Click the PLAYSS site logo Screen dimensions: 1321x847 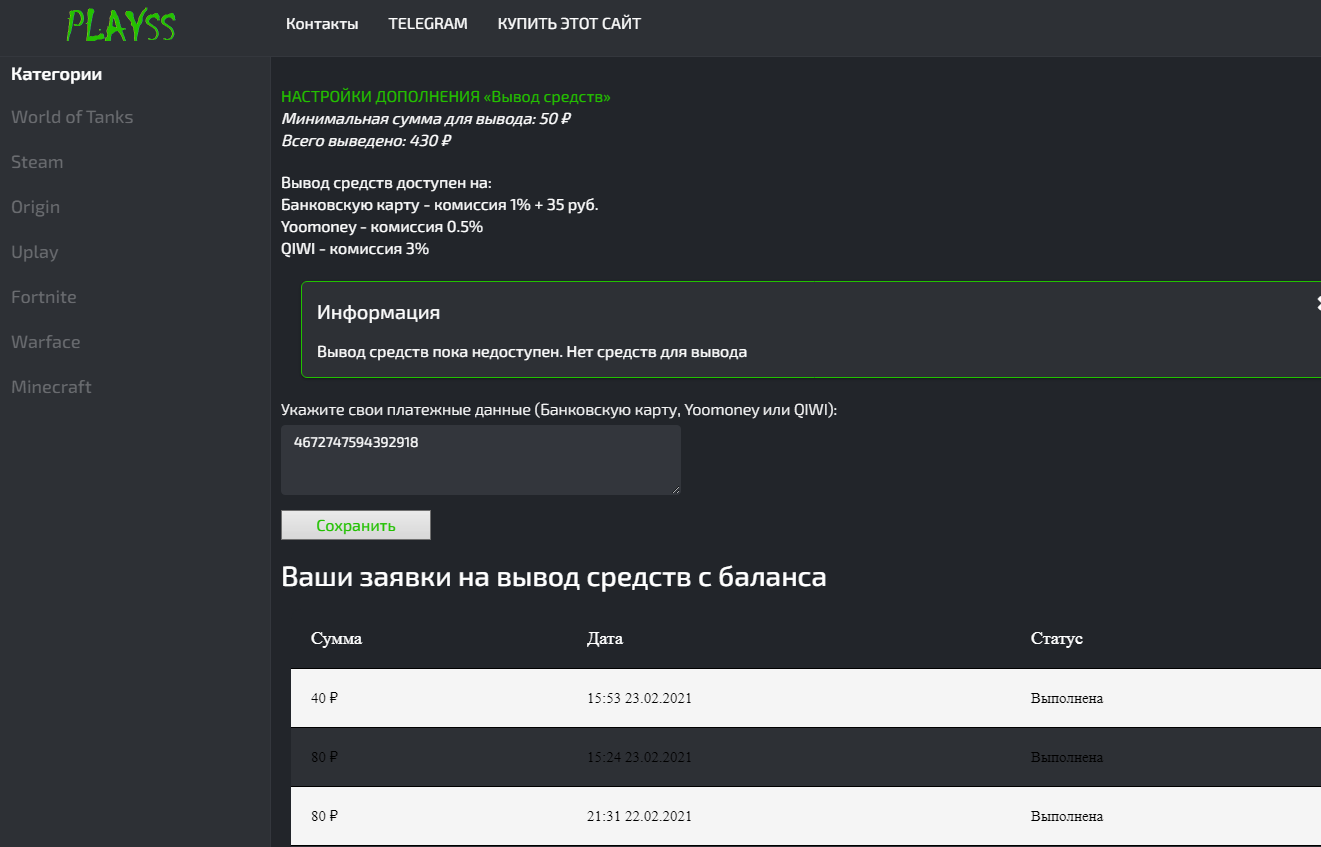(120, 25)
